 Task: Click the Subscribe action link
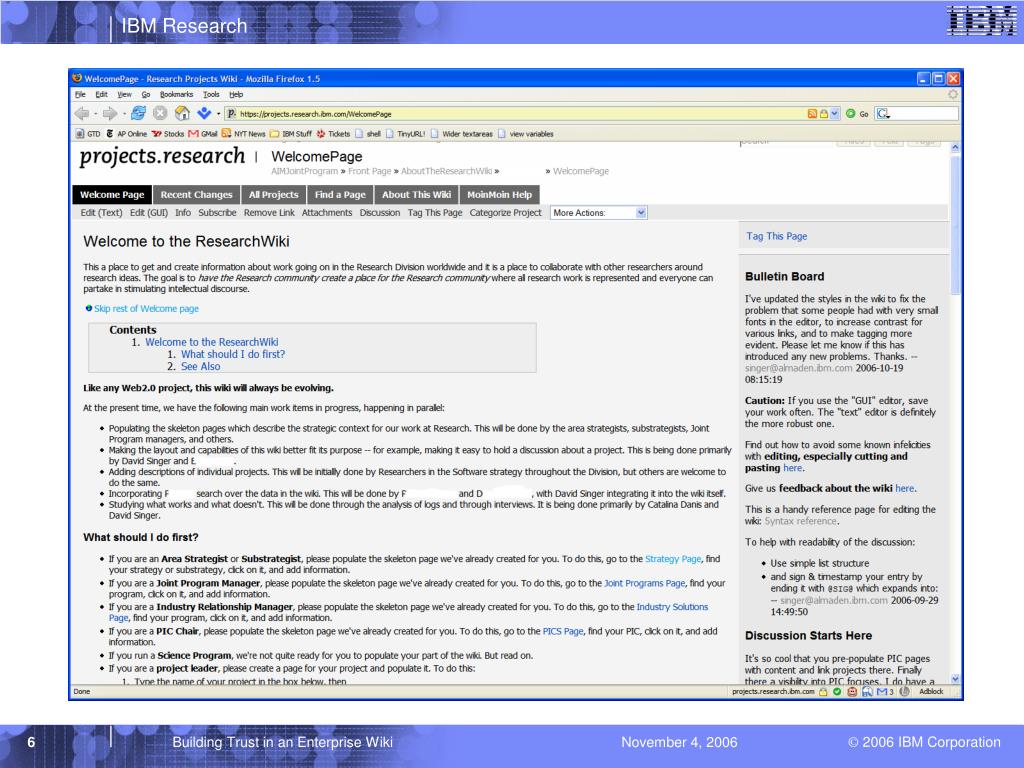tap(217, 213)
